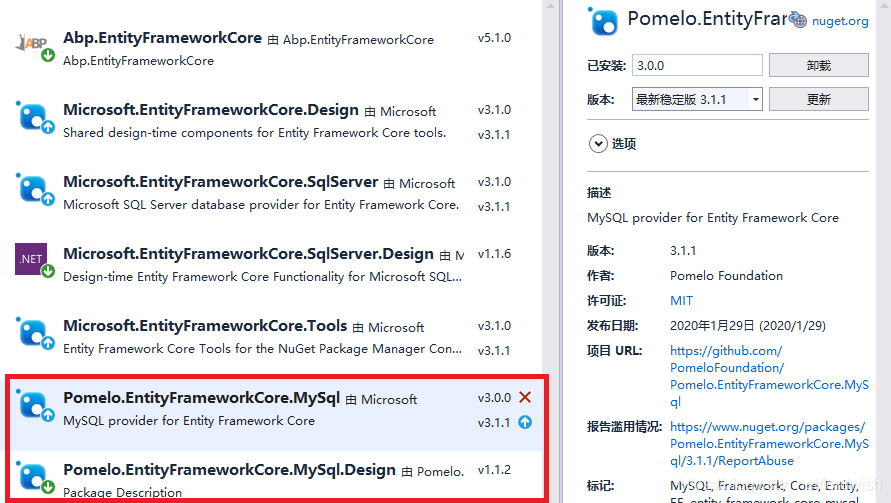This screenshot has height=503, width=891.
Task: Click the v3.0.0 version on Pomelo MySql row
Action: 494,398
